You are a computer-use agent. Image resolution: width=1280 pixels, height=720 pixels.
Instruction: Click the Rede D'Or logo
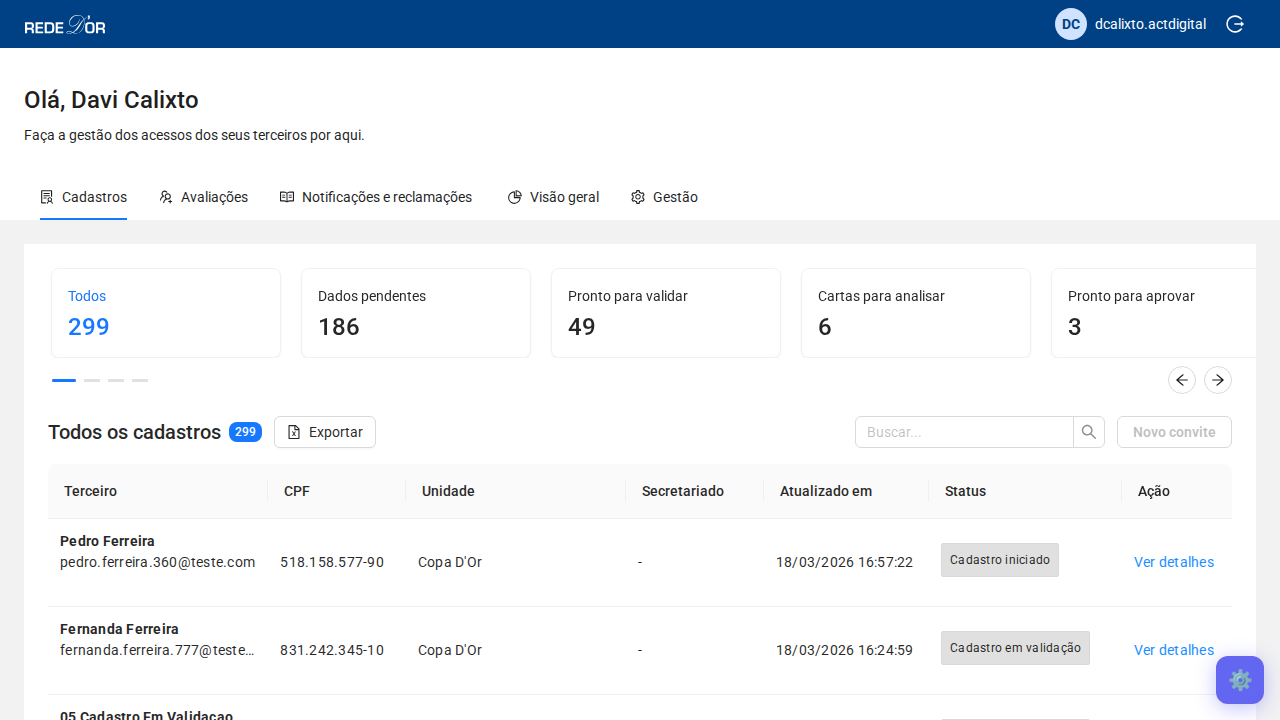(65, 25)
